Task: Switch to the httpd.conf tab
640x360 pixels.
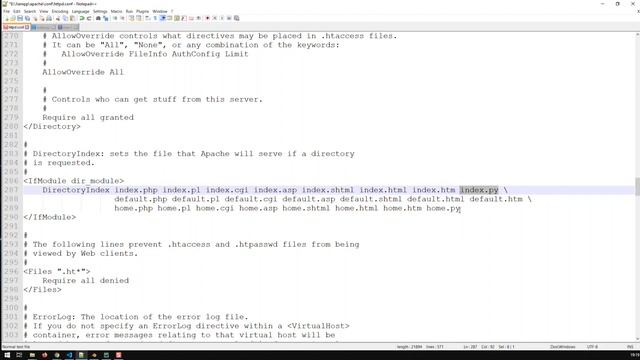Action: [x=16, y=27]
